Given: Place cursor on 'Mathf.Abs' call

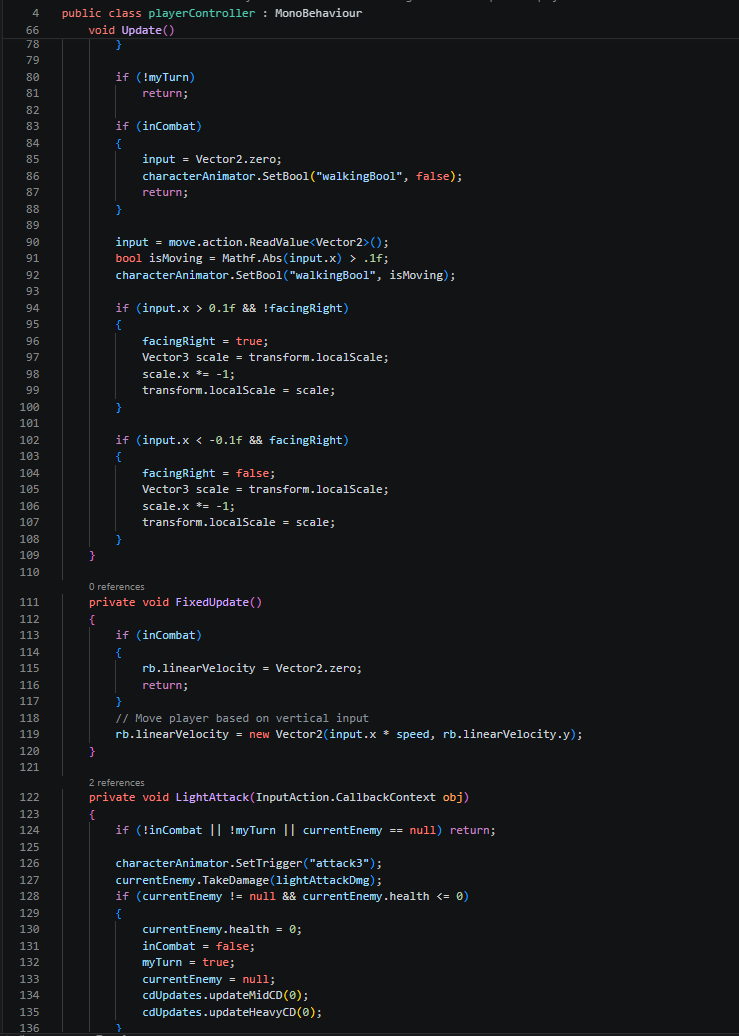Looking at the screenshot, I should pyautogui.click(x=252, y=258).
